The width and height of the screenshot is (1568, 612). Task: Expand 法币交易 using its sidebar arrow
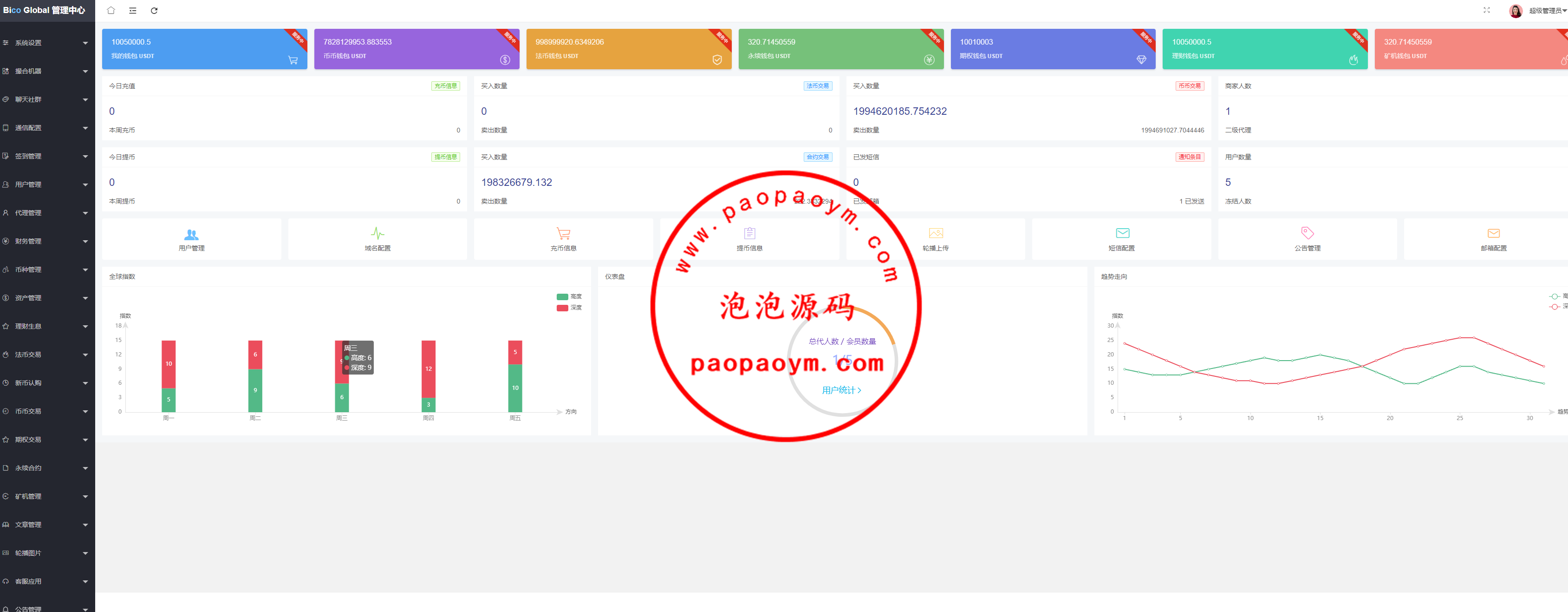[85, 355]
